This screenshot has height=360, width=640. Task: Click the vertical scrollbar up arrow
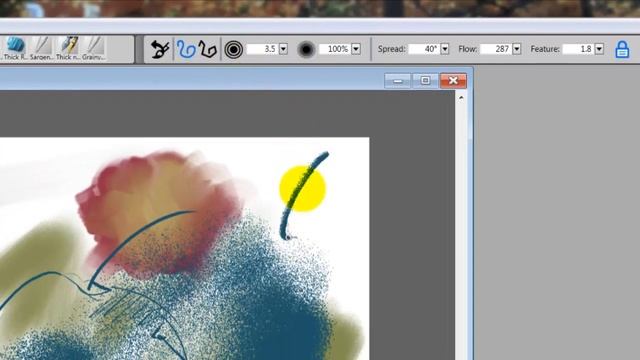click(x=461, y=98)
